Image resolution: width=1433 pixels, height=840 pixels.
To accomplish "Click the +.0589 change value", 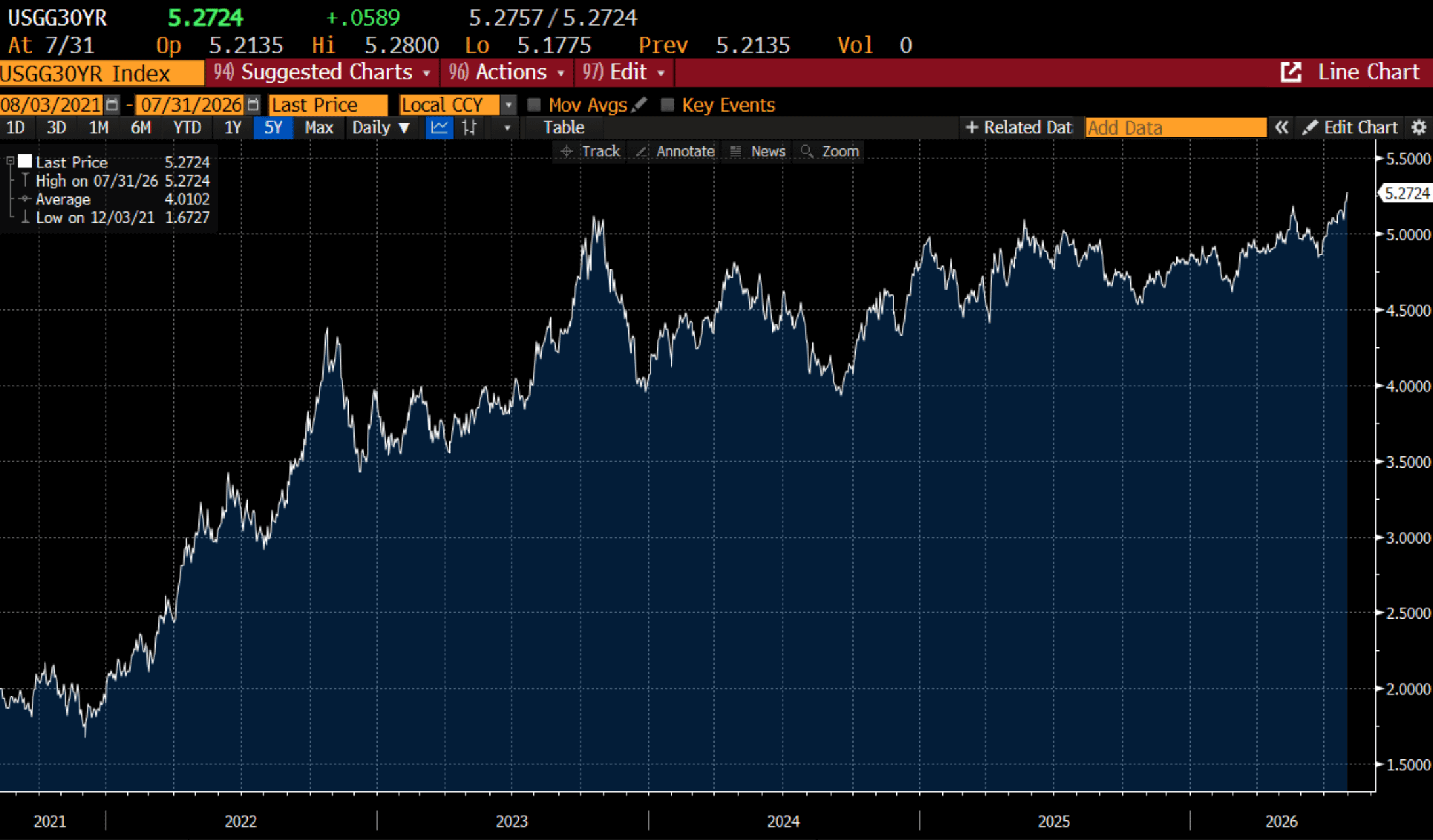I will tap(363, 18).
